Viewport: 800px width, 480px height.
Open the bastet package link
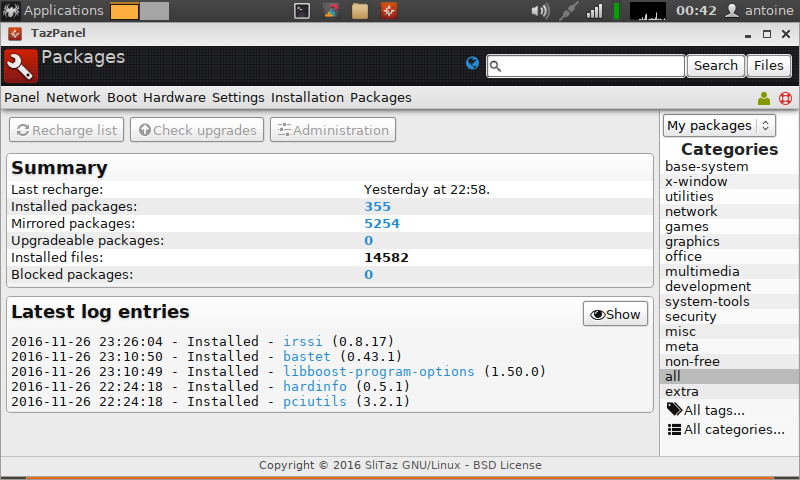pos(307,356)
